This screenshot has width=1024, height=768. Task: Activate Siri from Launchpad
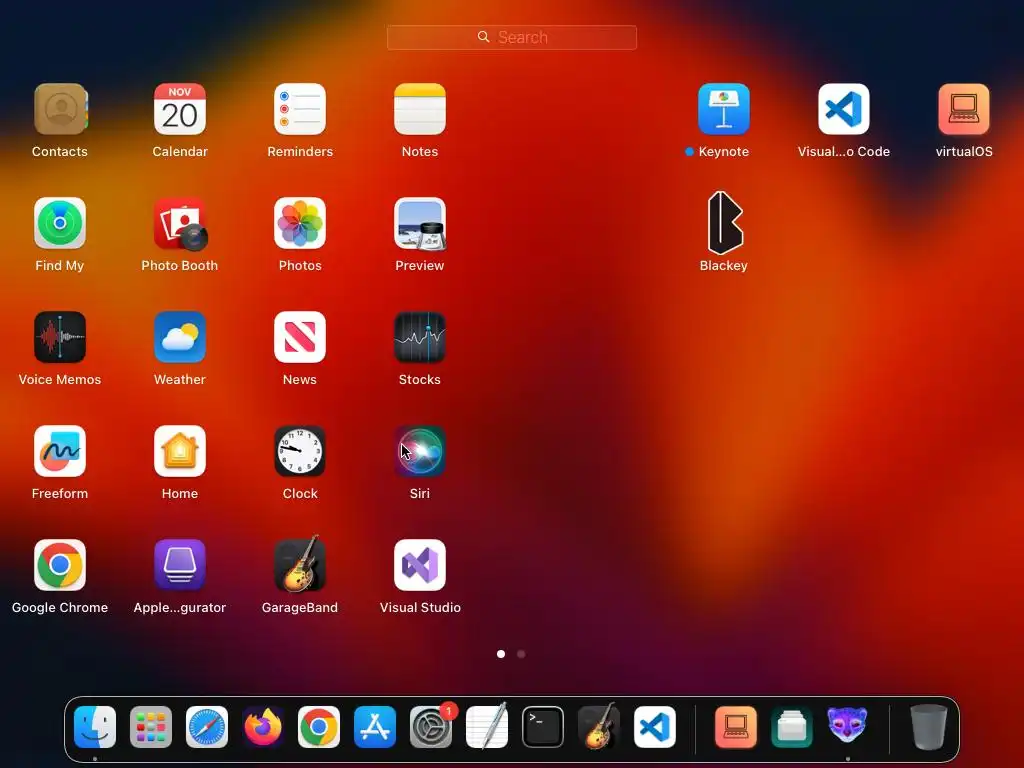420,451
